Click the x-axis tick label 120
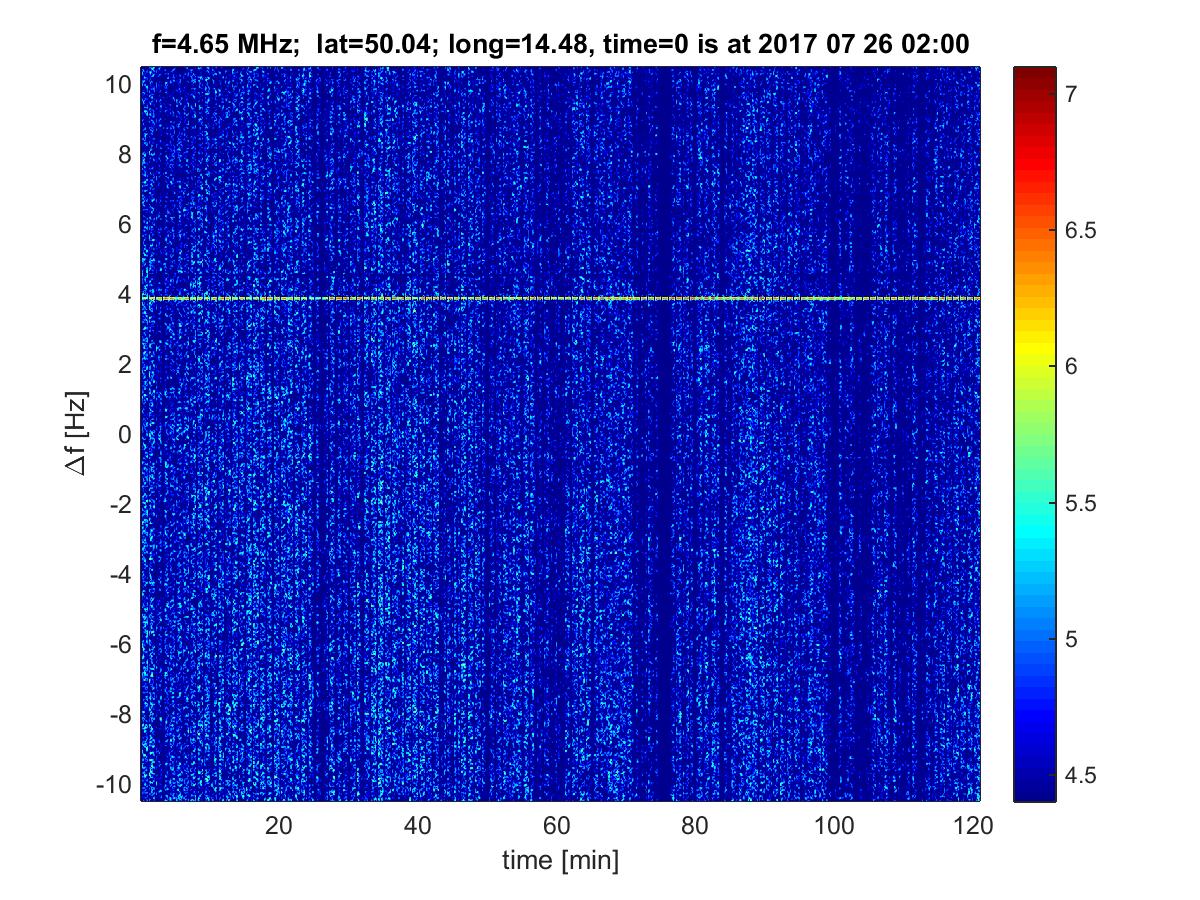This screenshot has width=1200, height=900. [x=973, y=825]
